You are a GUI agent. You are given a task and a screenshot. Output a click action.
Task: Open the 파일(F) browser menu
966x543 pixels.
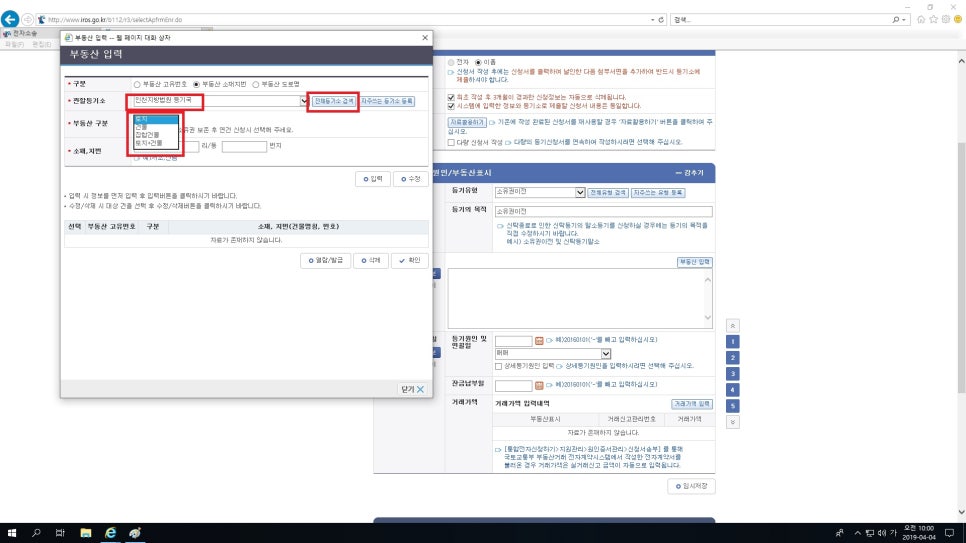click(15, 44)
